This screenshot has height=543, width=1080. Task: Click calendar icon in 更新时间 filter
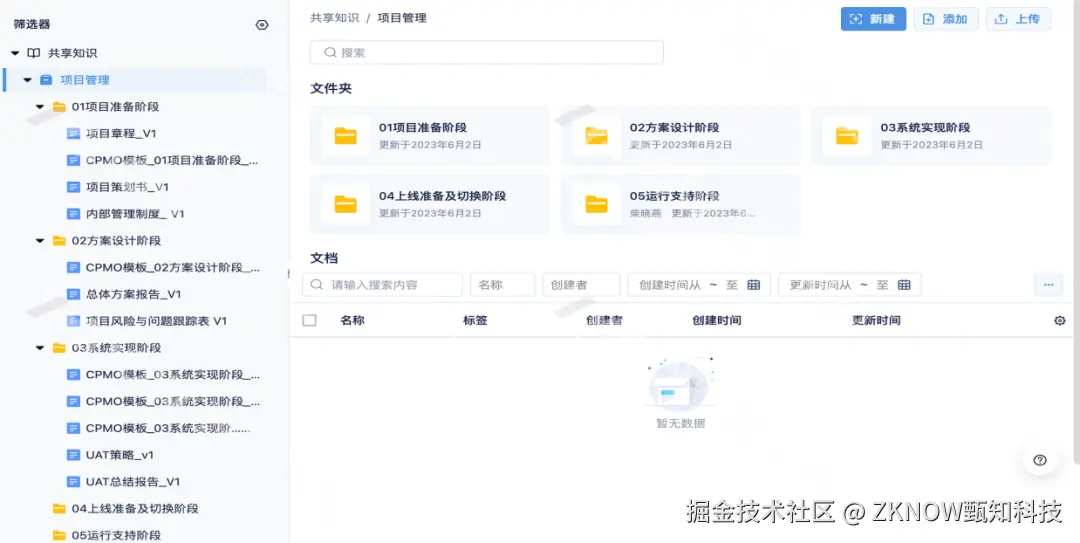(x=904, y=285)
